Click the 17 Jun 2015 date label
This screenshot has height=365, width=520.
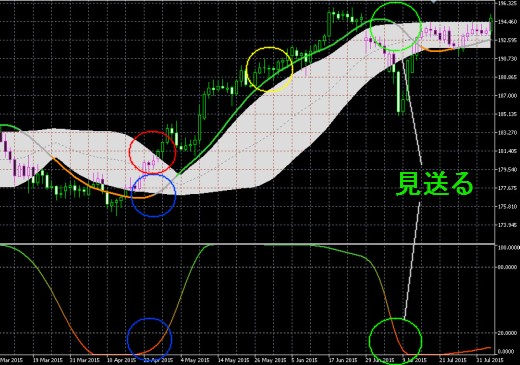point(343,360)
